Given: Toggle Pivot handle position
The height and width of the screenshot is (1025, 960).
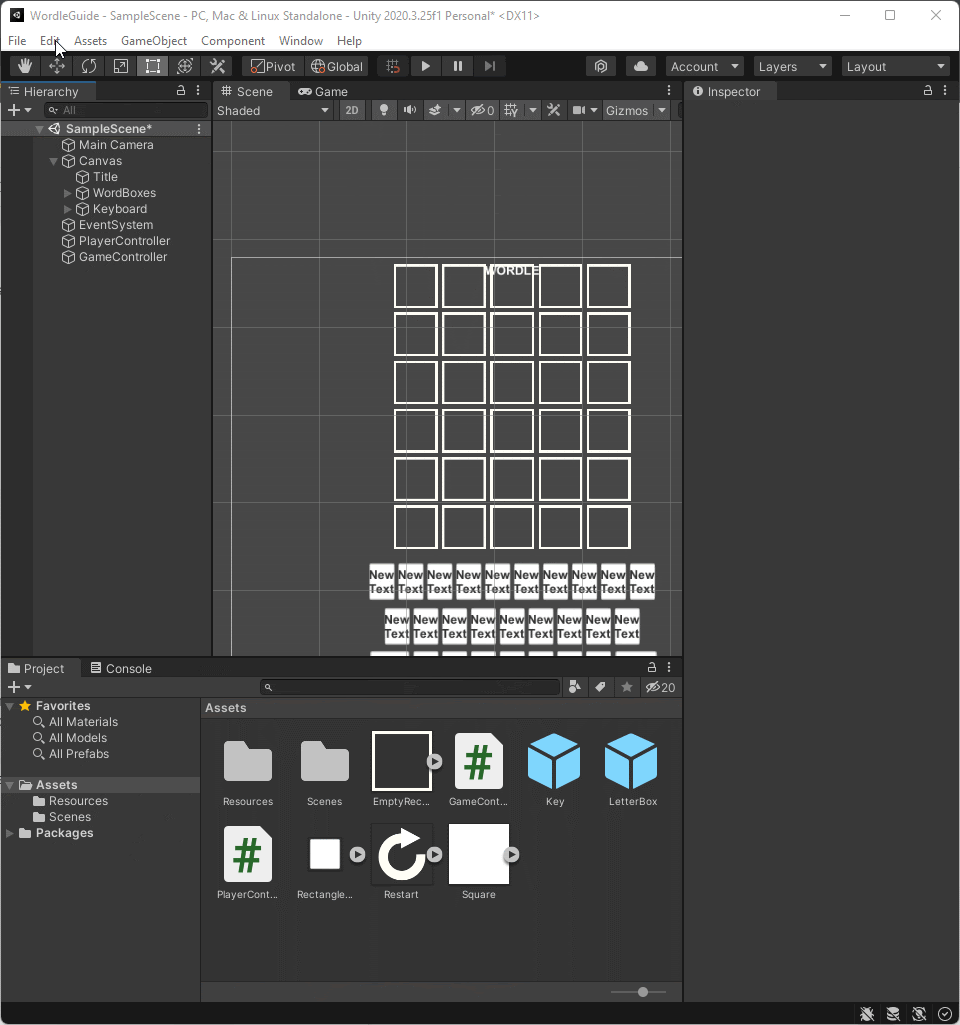Looking at the screenshot, I should point(273,66).
